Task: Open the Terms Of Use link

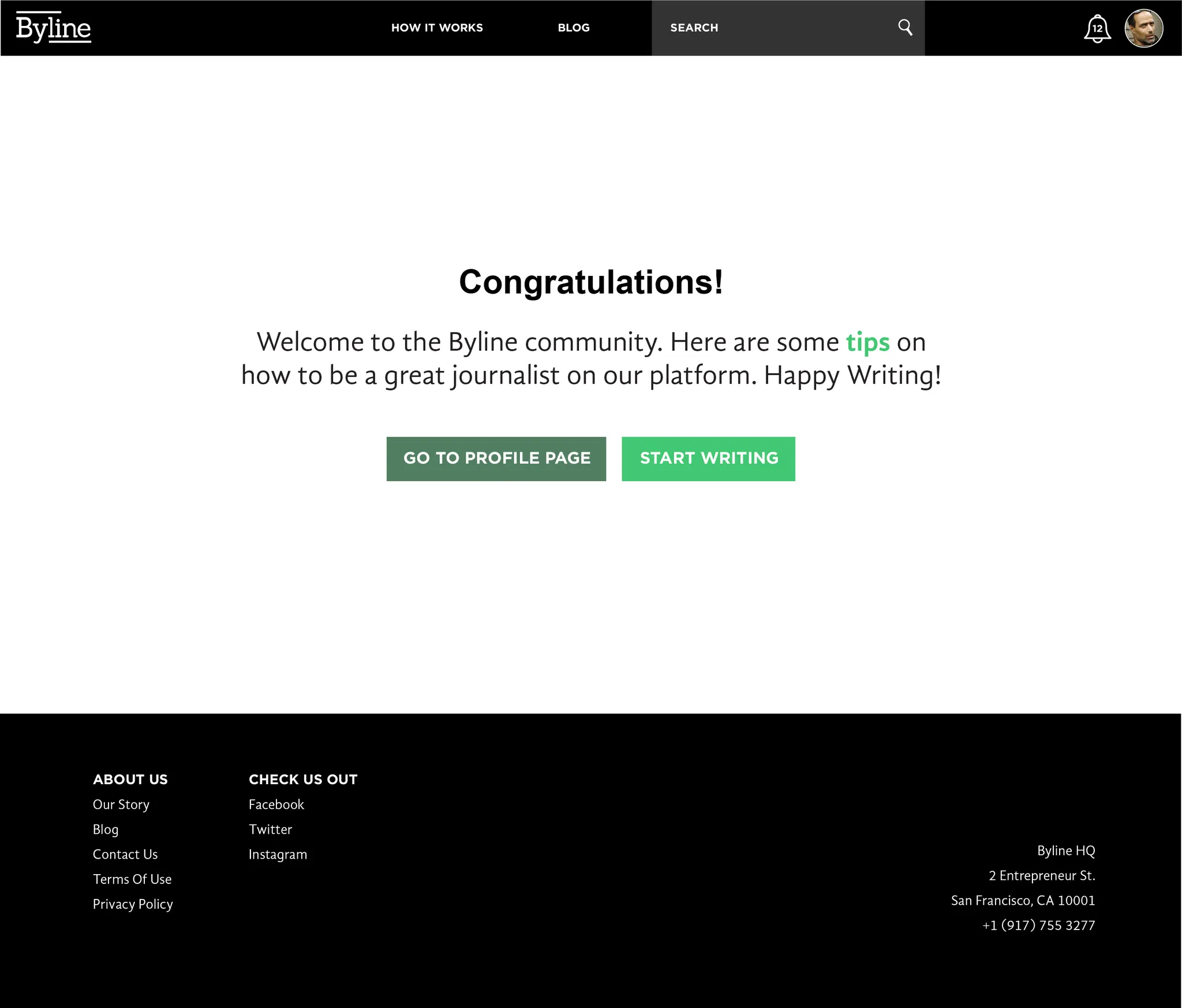Action: 132,879
